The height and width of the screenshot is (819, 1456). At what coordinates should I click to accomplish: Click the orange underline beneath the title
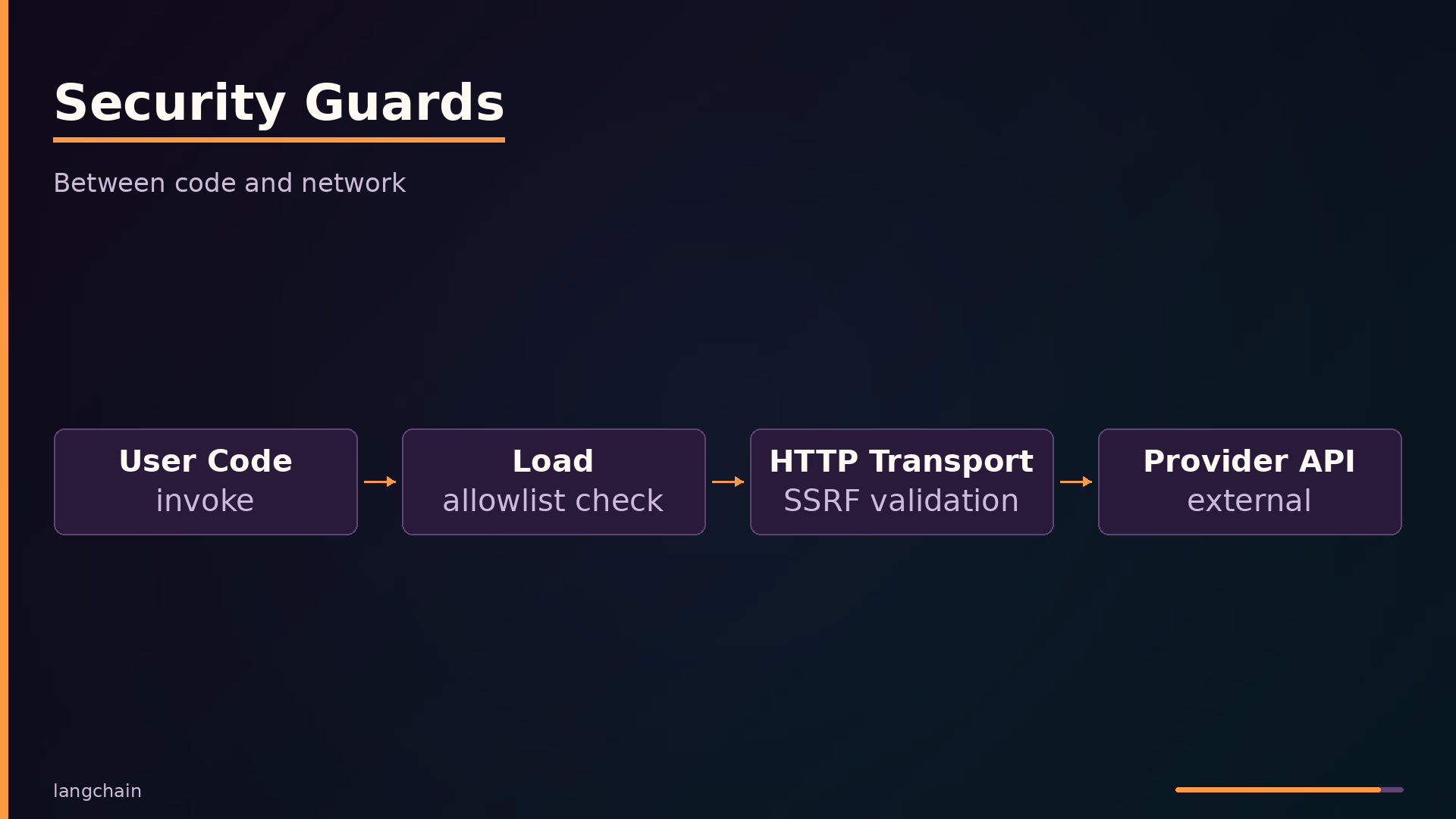[279, 140]
